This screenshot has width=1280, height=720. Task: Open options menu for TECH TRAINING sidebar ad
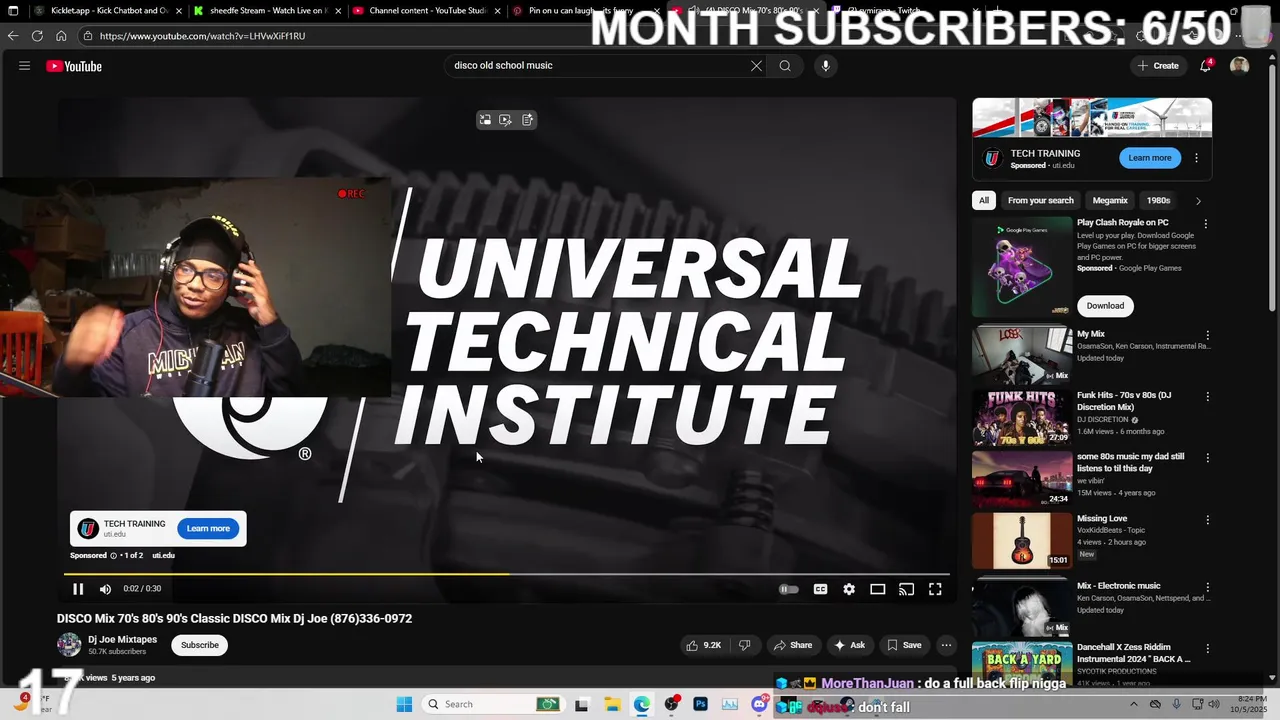[x=1196, y=158]
